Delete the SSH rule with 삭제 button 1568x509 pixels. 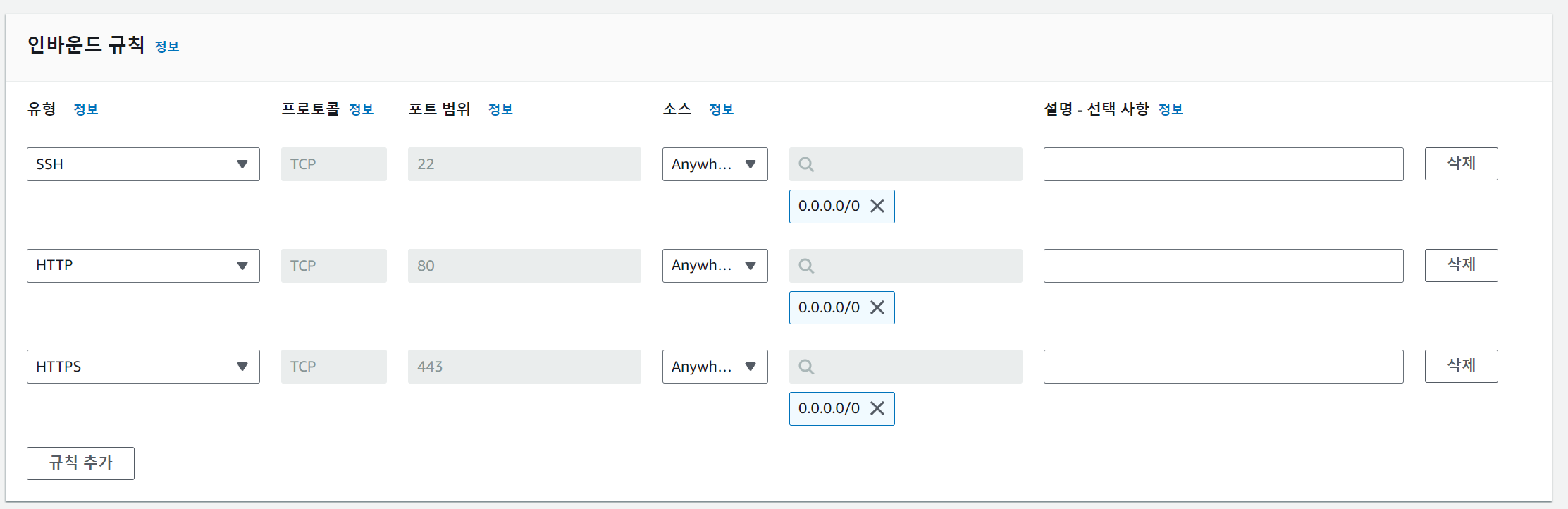[x=1461, y=164]
